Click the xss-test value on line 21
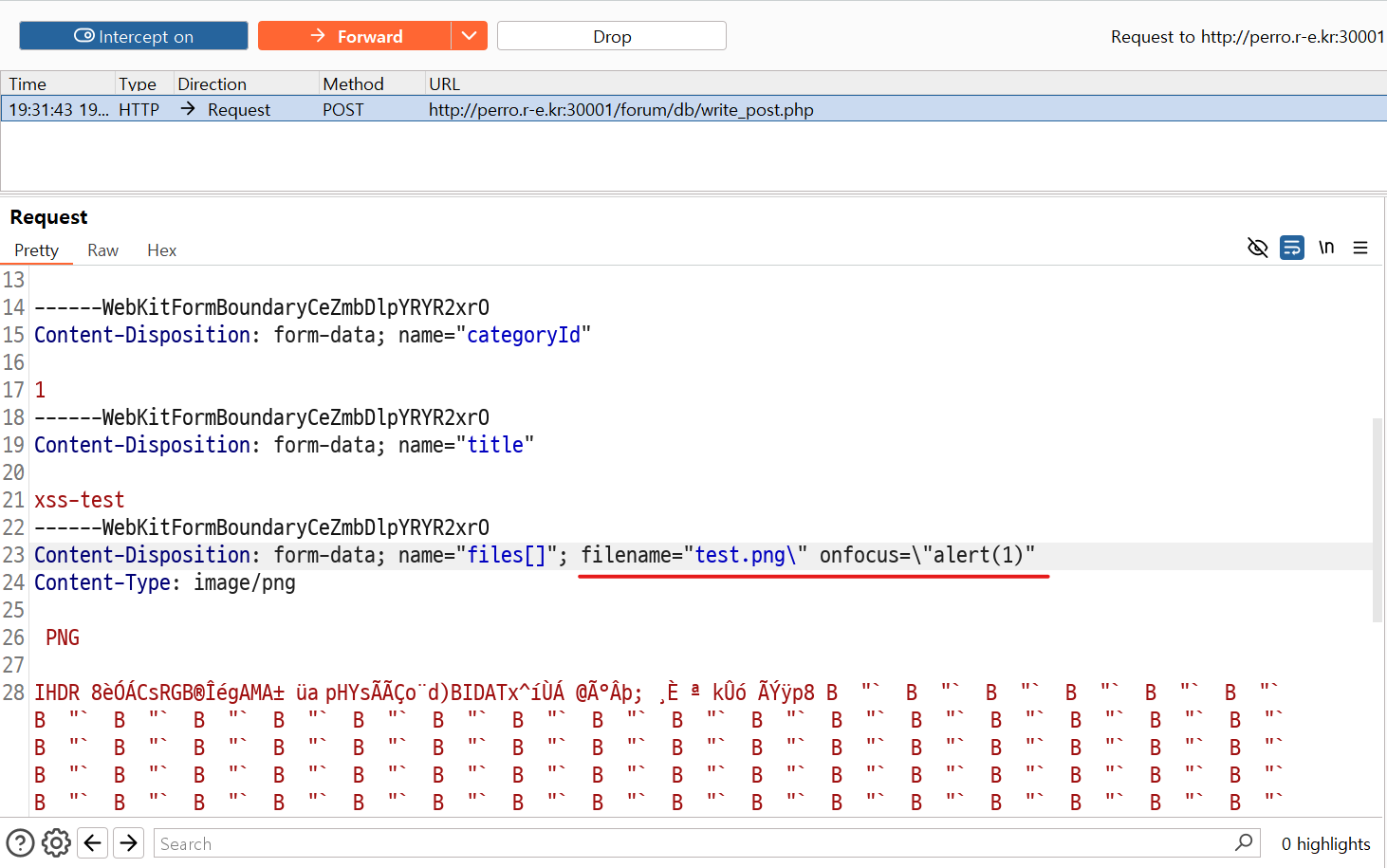The width and height of the screenshot is (1387, 868). [x=80, y=500]
